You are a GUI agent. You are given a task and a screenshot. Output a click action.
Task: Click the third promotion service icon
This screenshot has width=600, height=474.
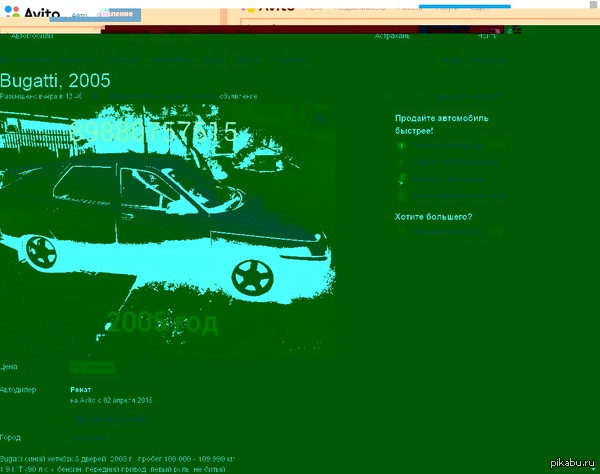(x=401, y=179)
